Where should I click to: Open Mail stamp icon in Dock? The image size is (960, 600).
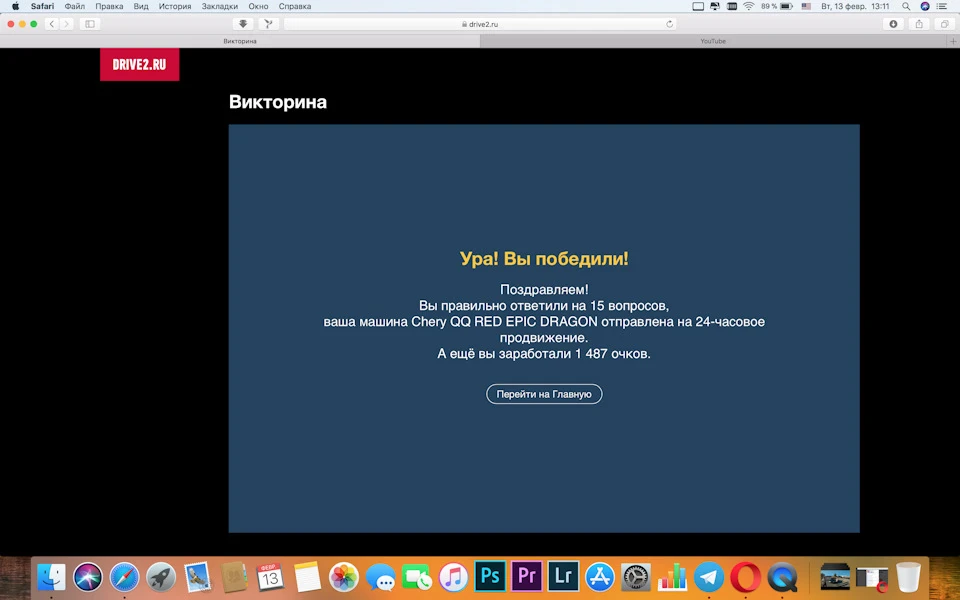click(197, 577)
